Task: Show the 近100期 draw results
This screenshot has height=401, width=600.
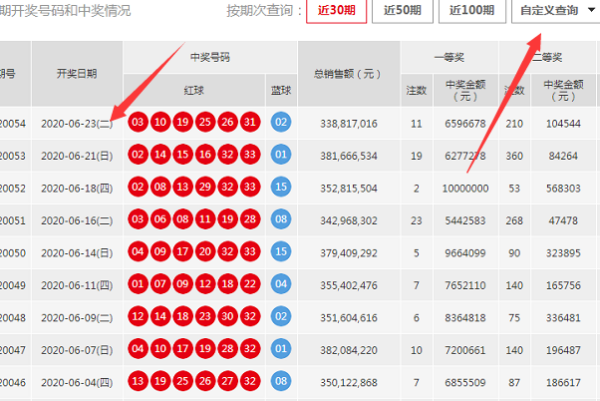Action: 470,12
